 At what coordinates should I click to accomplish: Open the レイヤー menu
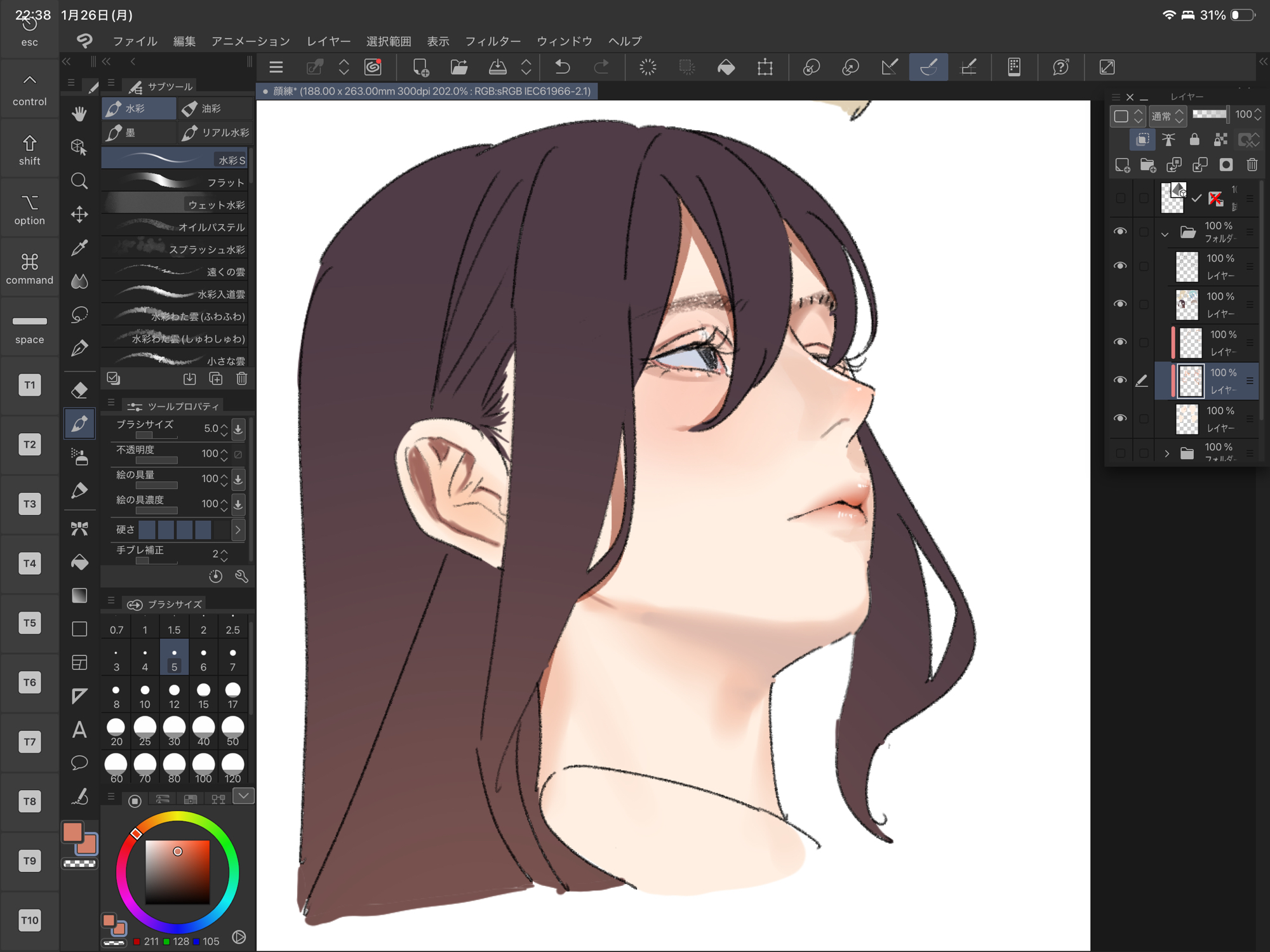point(328,41)
